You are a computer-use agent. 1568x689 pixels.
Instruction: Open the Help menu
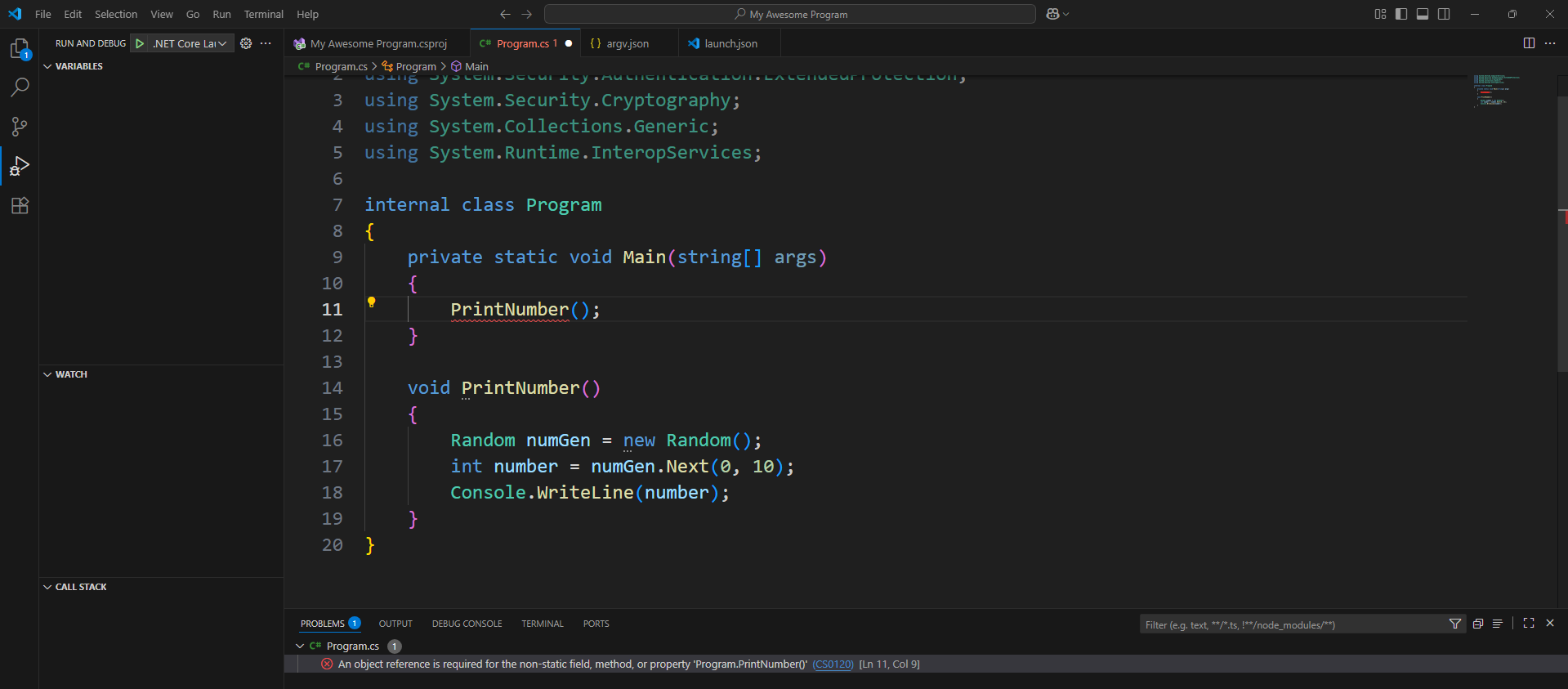pyautogui.click(x=307, y=14)
